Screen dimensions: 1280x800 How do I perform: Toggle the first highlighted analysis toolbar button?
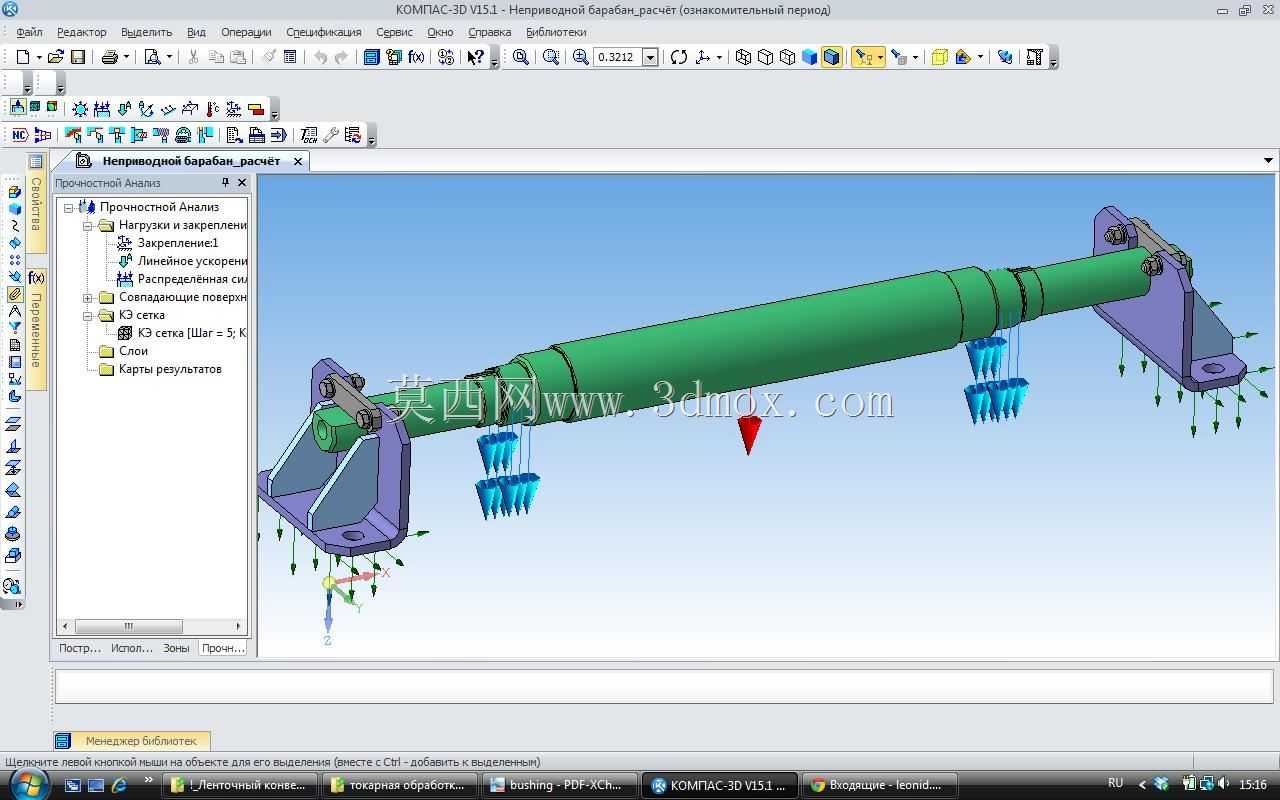tap(18, 108)
